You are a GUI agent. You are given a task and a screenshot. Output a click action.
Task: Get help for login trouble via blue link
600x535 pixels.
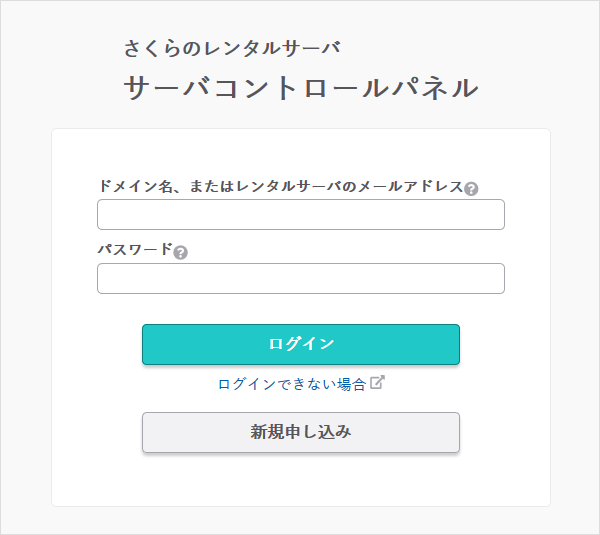pos(291,383)
